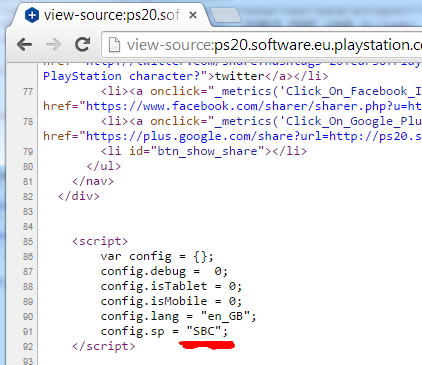The width and height of the screenshot is (422, 365).
Task: Click the "en_GB" value on config.lang line
Action: [x=225, y=316]
